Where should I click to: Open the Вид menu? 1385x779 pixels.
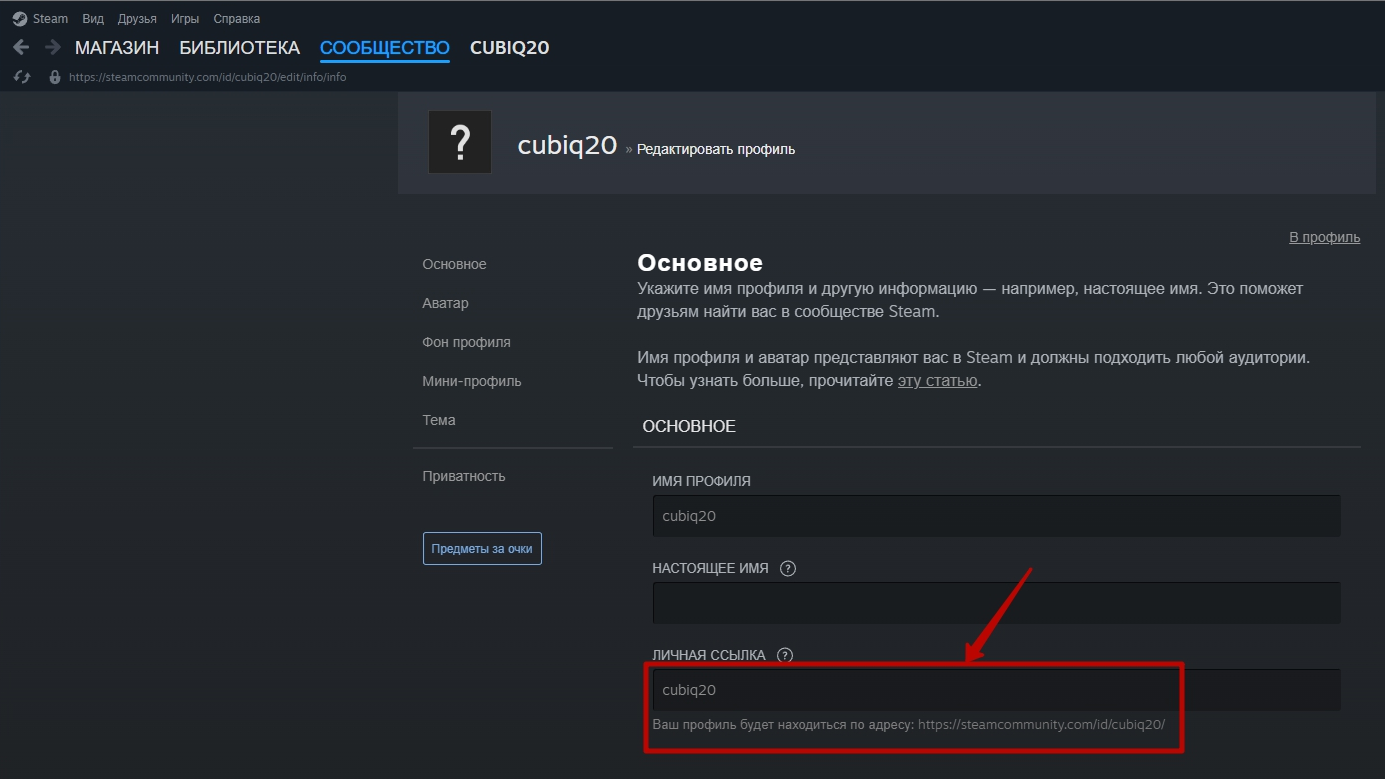(93, 19)
